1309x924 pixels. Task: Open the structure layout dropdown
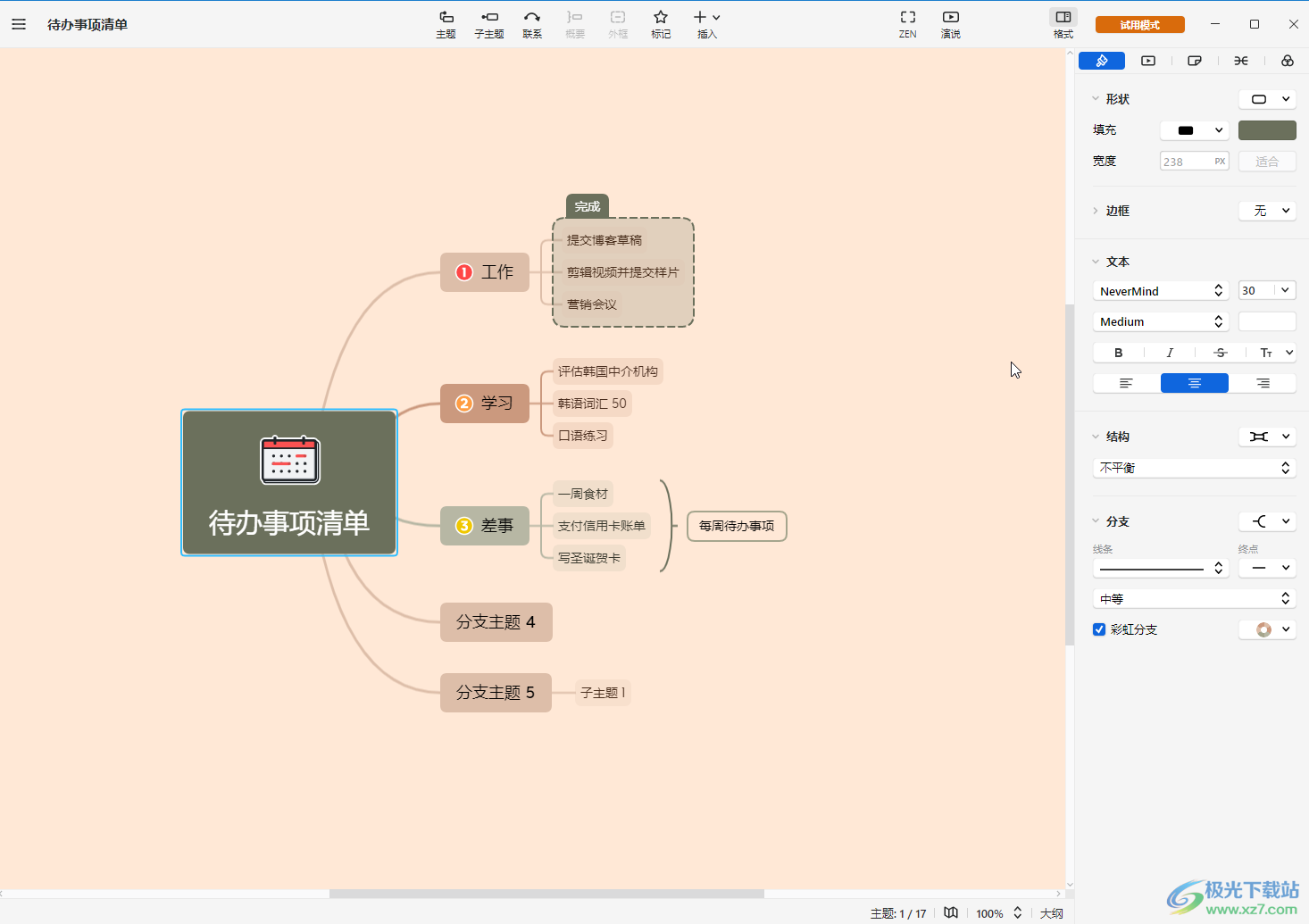click(1267, 437)
